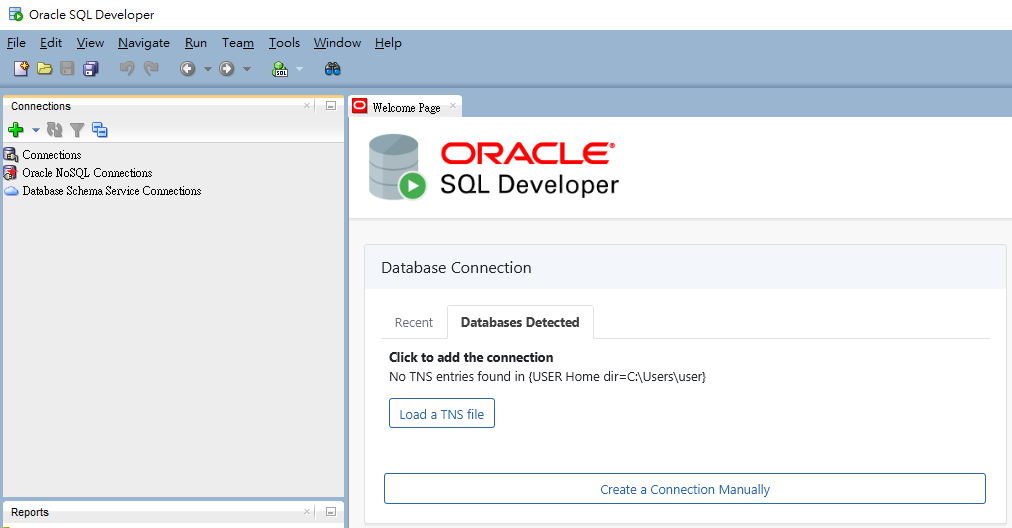Expand the Forward navigation history dropdown
The height and width of the screenshot is (528, 1012).
click(246, 69)
